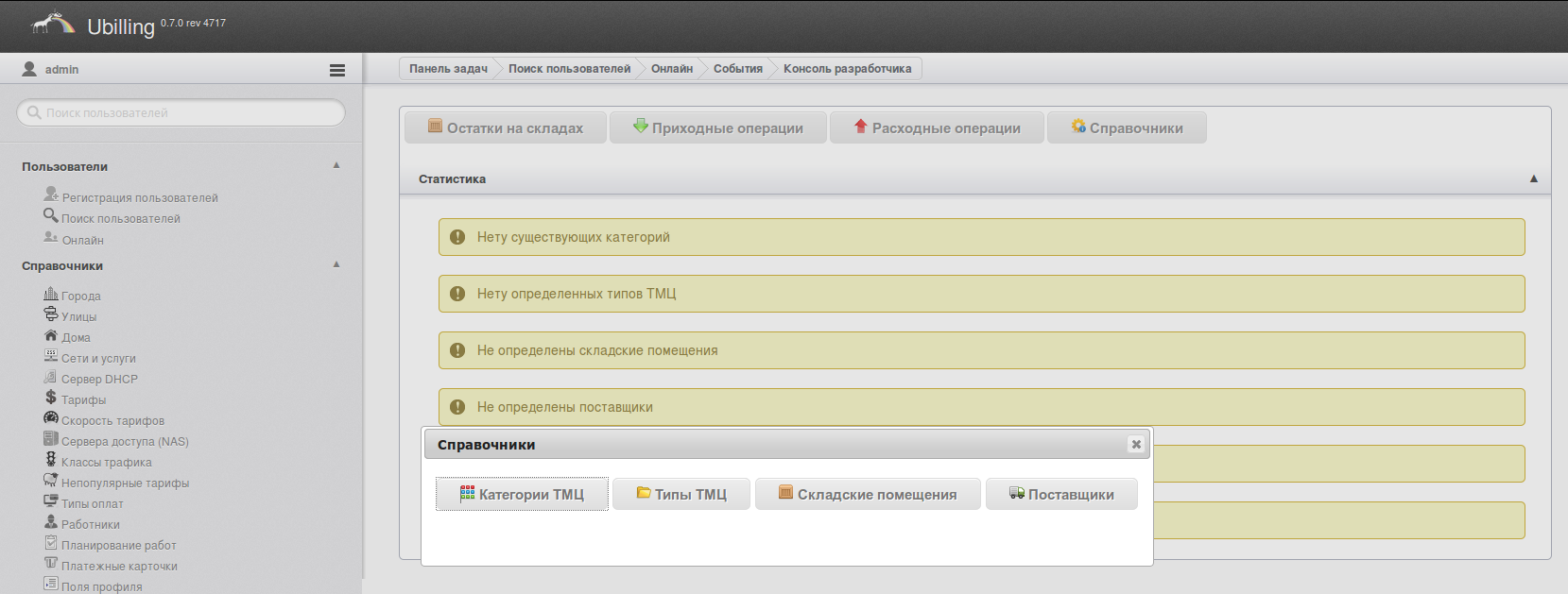Open Консоль разработчика in top navigation

click(847, 69)
